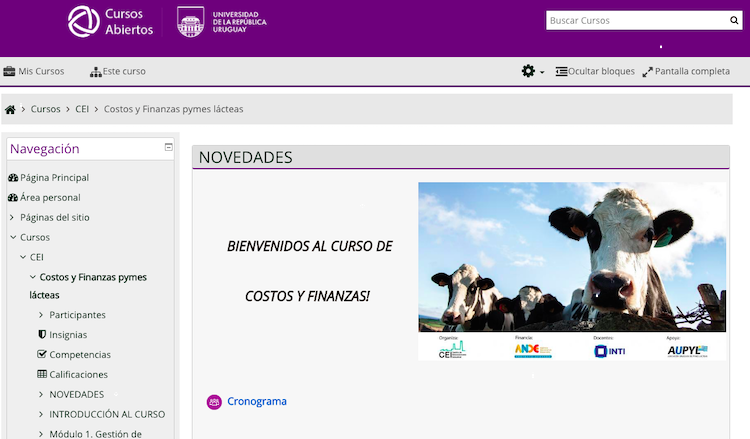
Task: Click the Universidad de la República logo
Action: (x=221, y=22)
